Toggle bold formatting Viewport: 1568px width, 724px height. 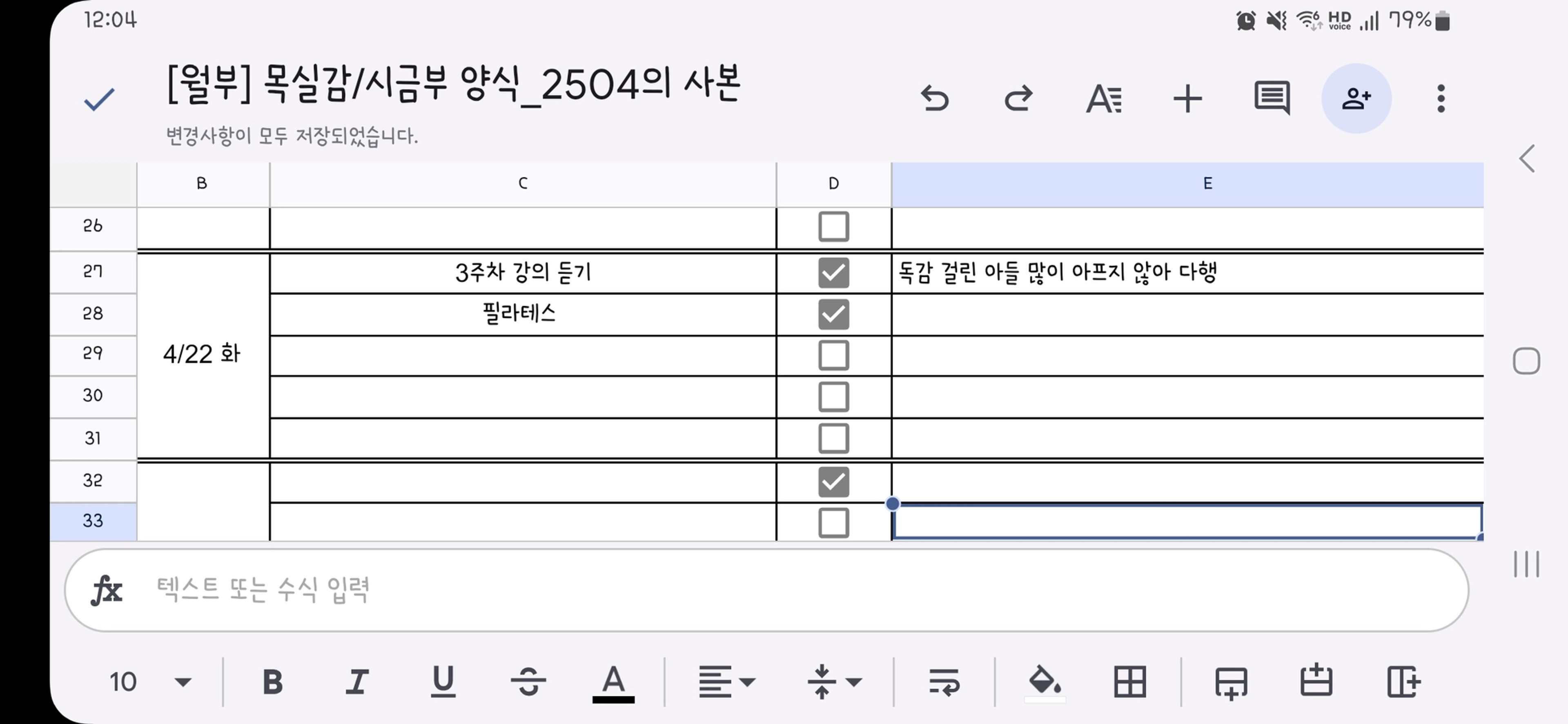(272, 682)
